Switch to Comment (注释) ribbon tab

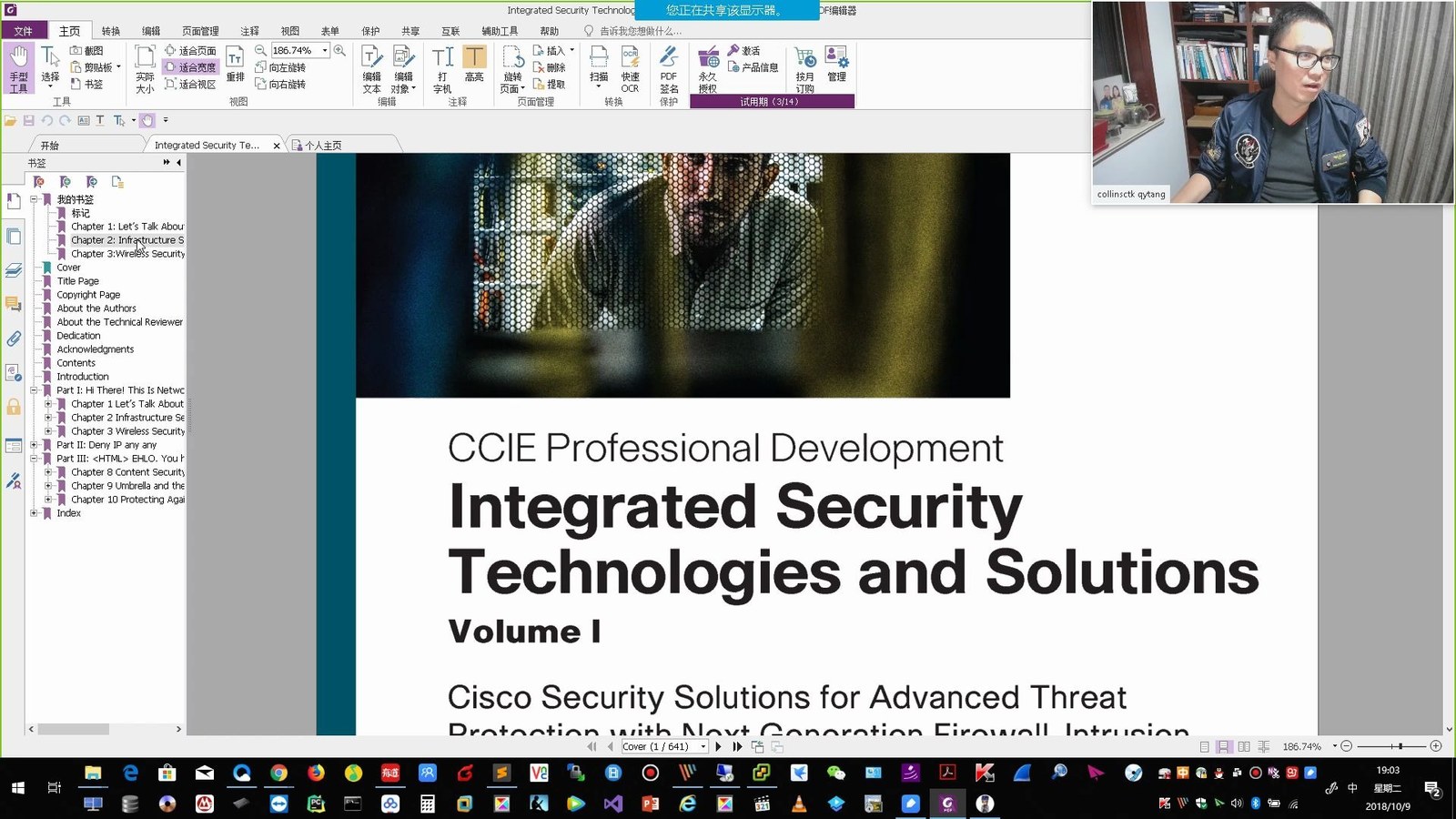[x=249, y=31]
